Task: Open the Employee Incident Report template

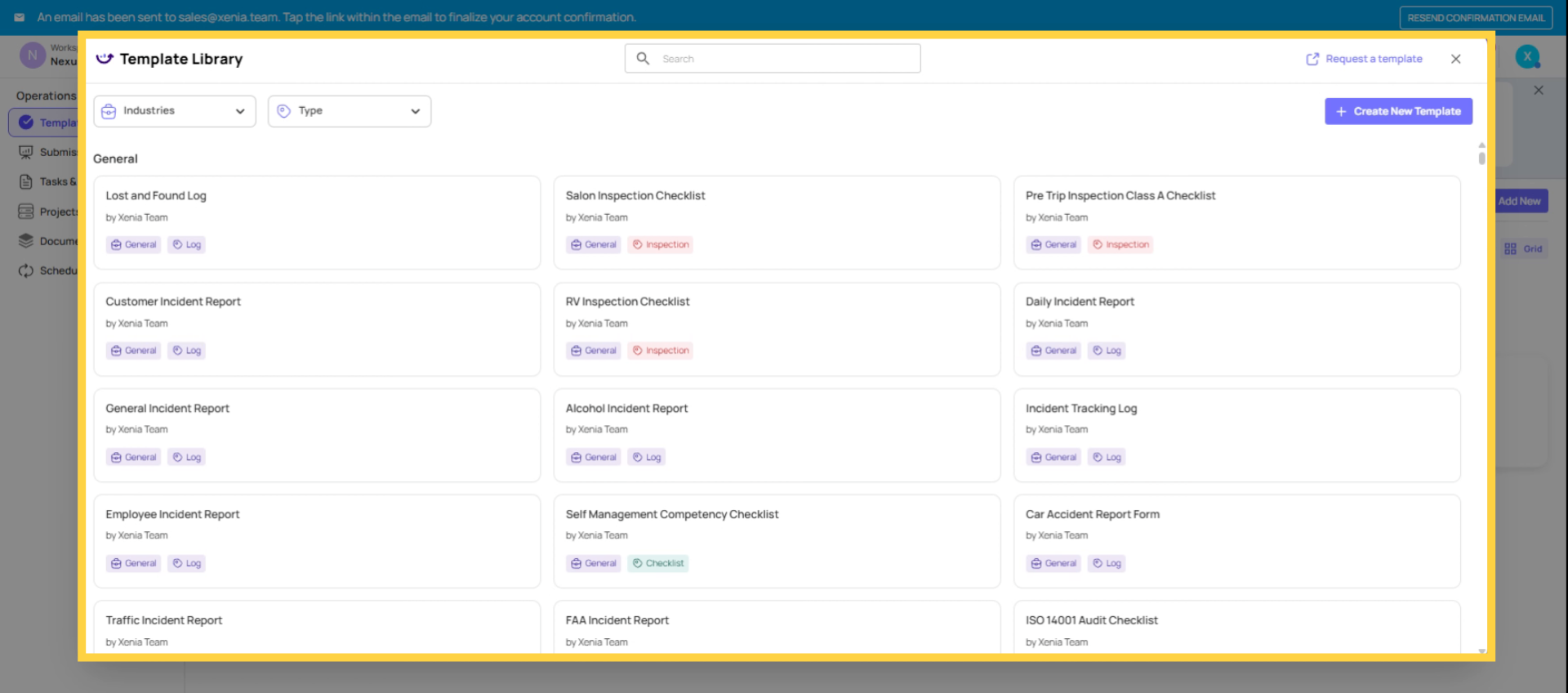Action: pos(317,541)
